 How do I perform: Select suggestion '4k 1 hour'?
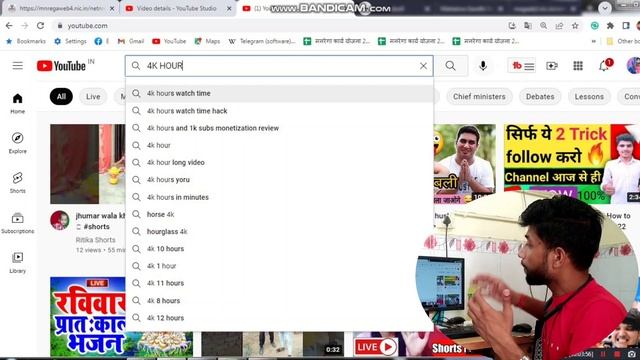[x=280, y=266]
